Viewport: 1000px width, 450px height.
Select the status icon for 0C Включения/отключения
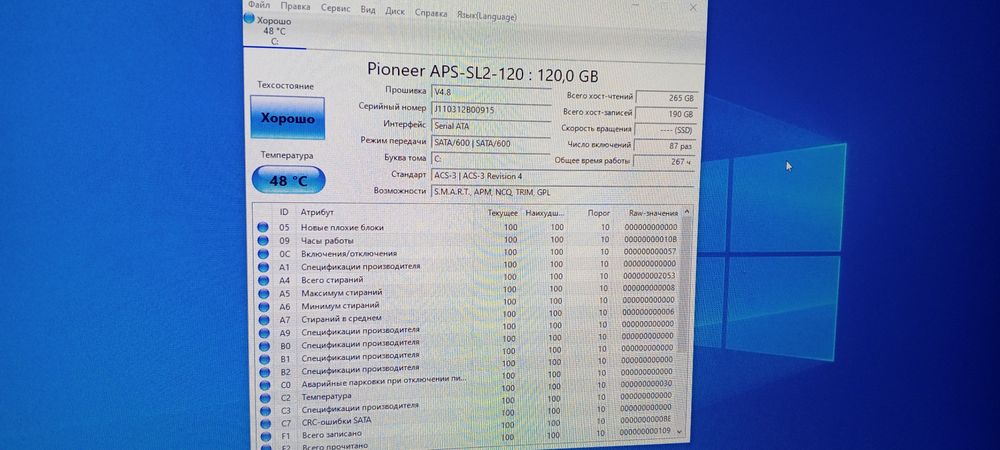[x=263, y=254]
